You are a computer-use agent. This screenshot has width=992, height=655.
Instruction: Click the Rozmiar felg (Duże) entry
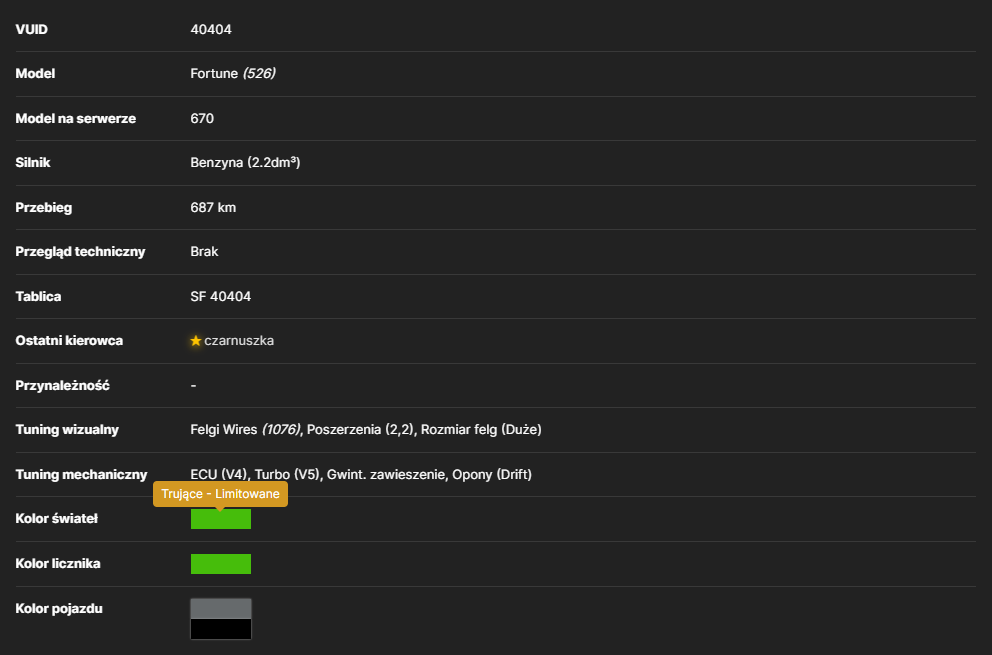(x=481, y=430)
